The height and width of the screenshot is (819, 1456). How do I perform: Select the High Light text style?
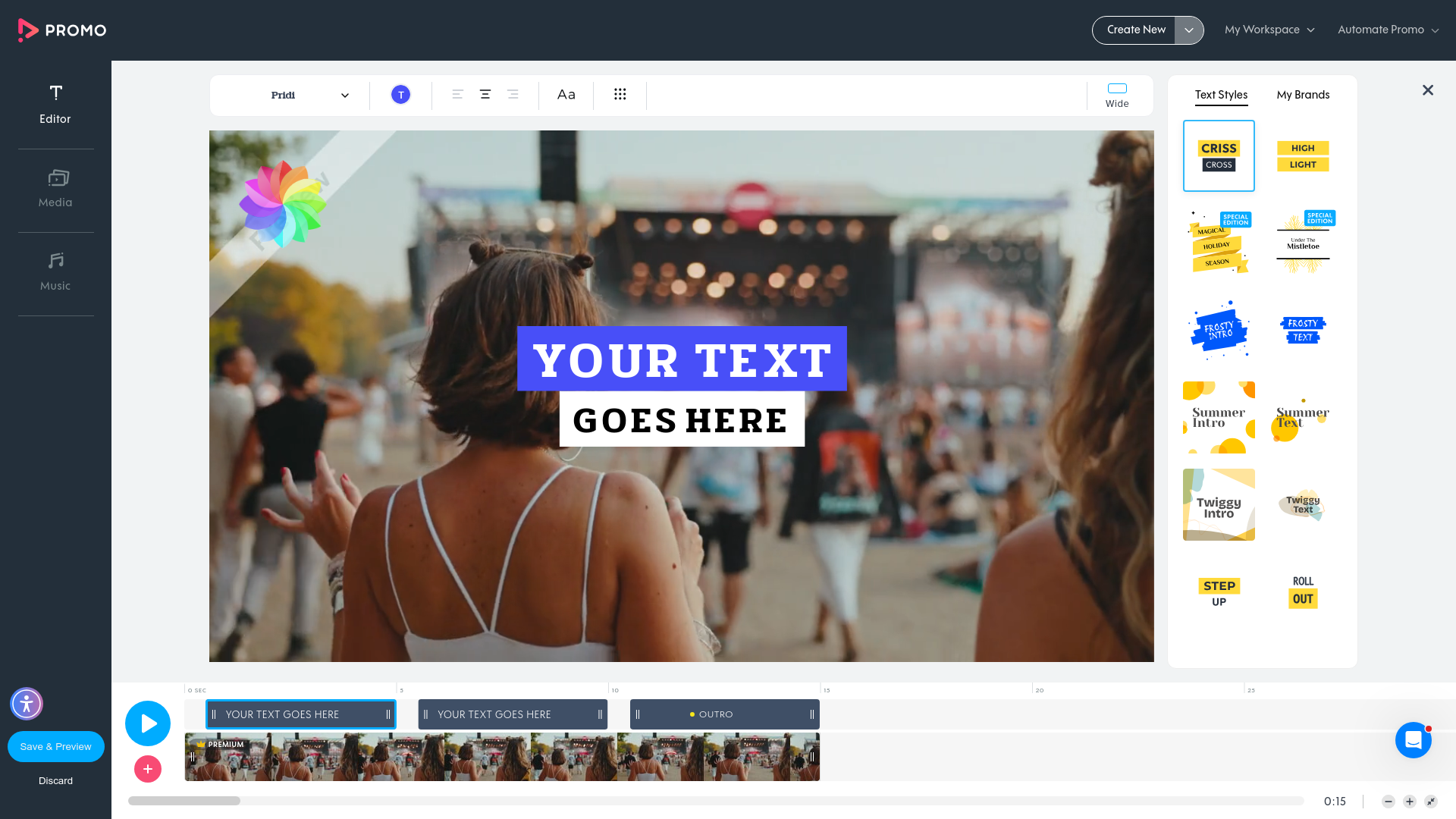[x=1303, y=156]
